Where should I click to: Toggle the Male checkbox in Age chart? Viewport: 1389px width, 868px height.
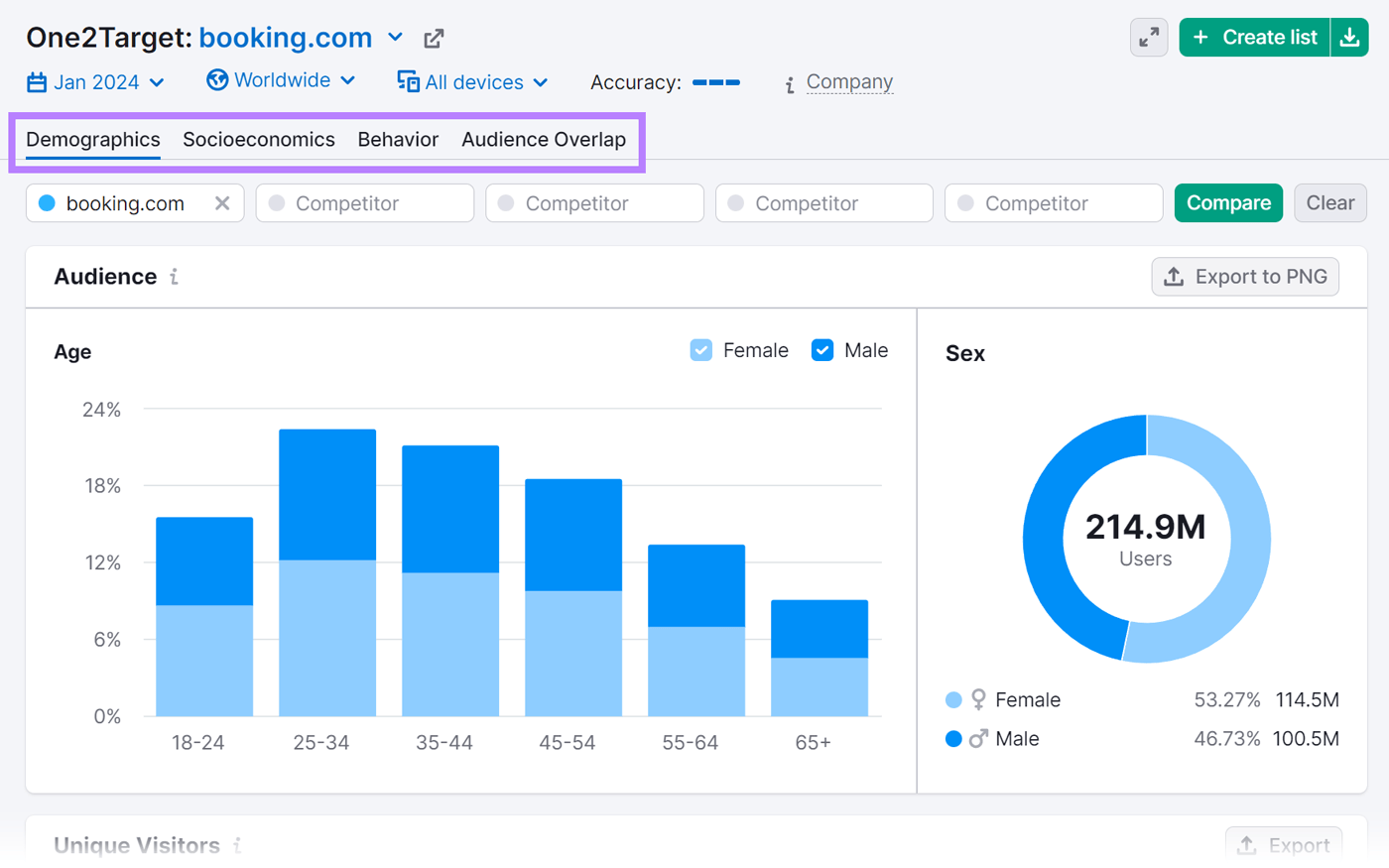point(822,350)
